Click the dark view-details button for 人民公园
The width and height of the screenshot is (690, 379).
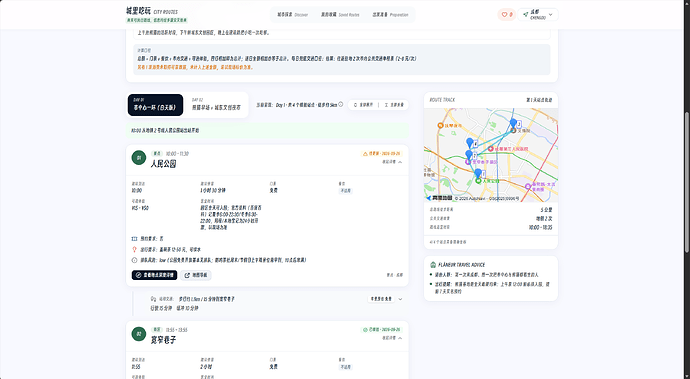pos(154,275)
